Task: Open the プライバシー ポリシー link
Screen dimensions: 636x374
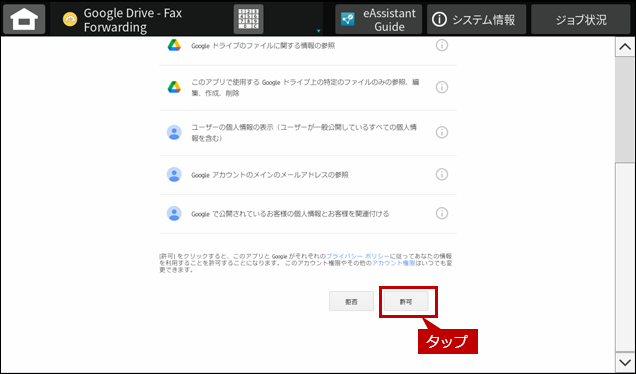Action: coord(358,256)
